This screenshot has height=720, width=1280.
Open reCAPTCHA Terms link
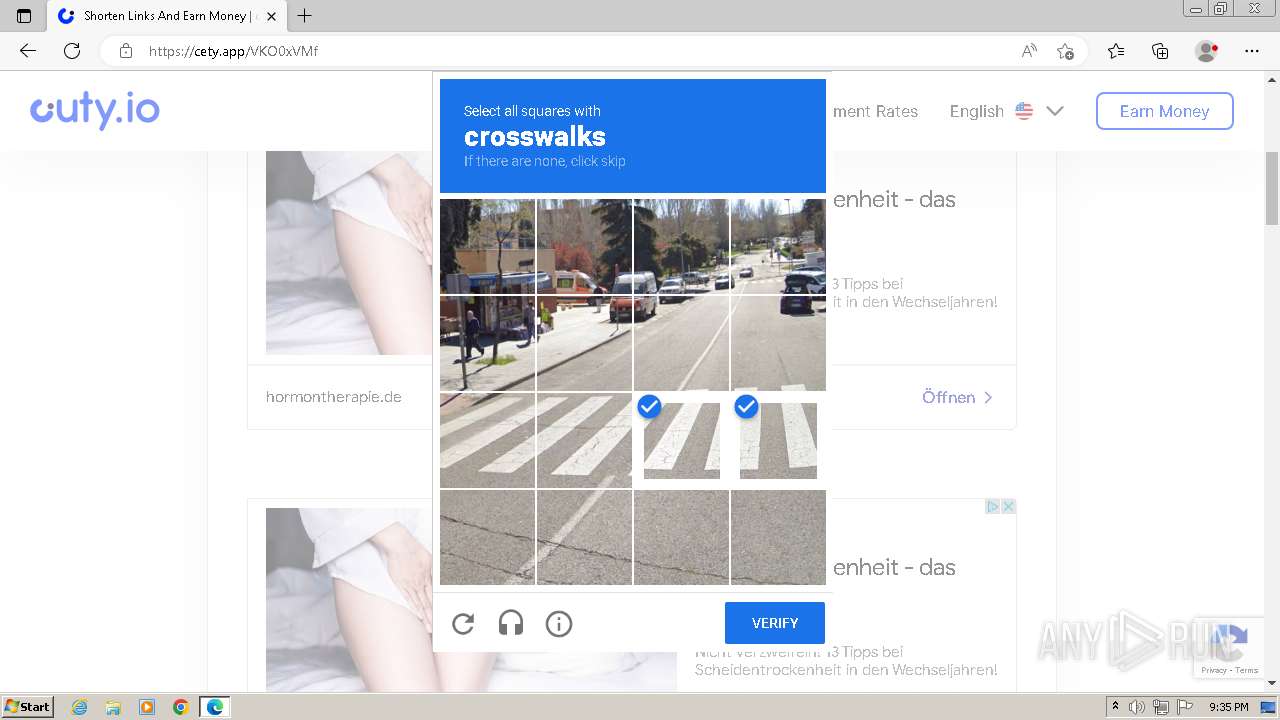point(1247,670)
